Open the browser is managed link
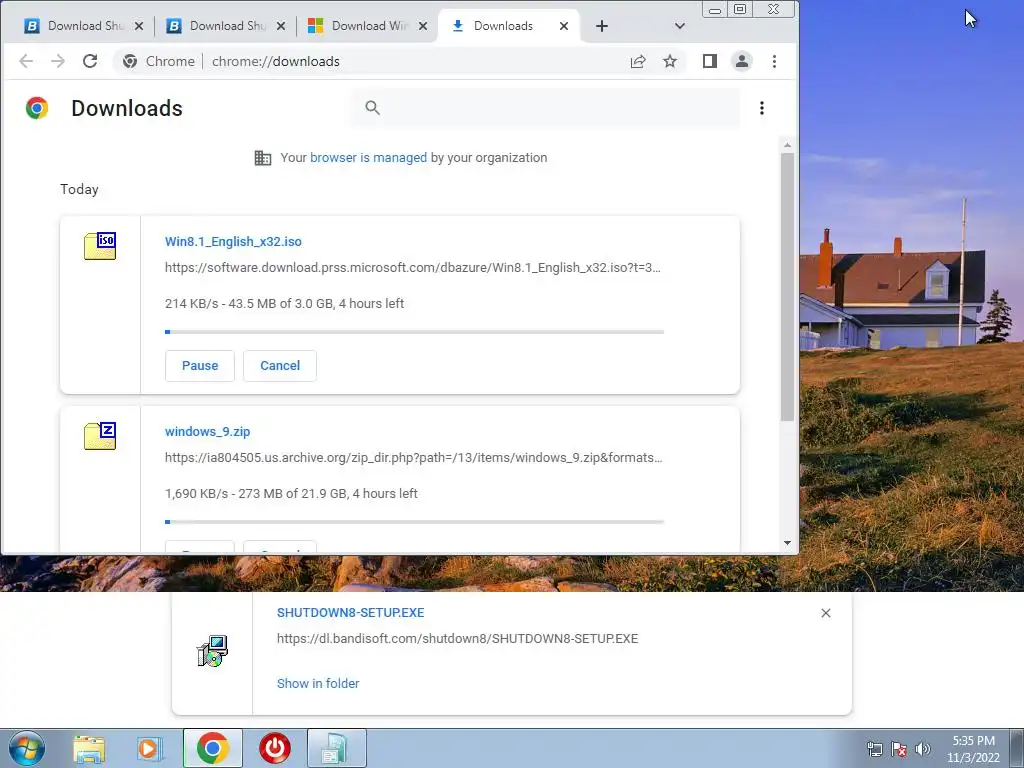Screen dimensions: 1024x768 pos(368,157)
